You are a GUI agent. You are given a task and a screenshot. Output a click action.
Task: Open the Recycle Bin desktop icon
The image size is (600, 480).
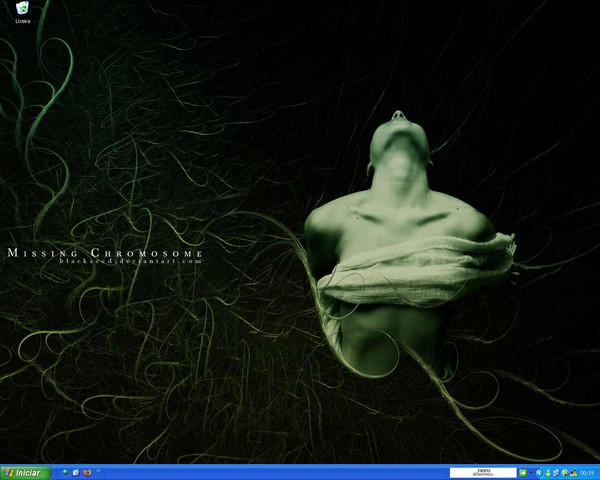tap(22, 12)
